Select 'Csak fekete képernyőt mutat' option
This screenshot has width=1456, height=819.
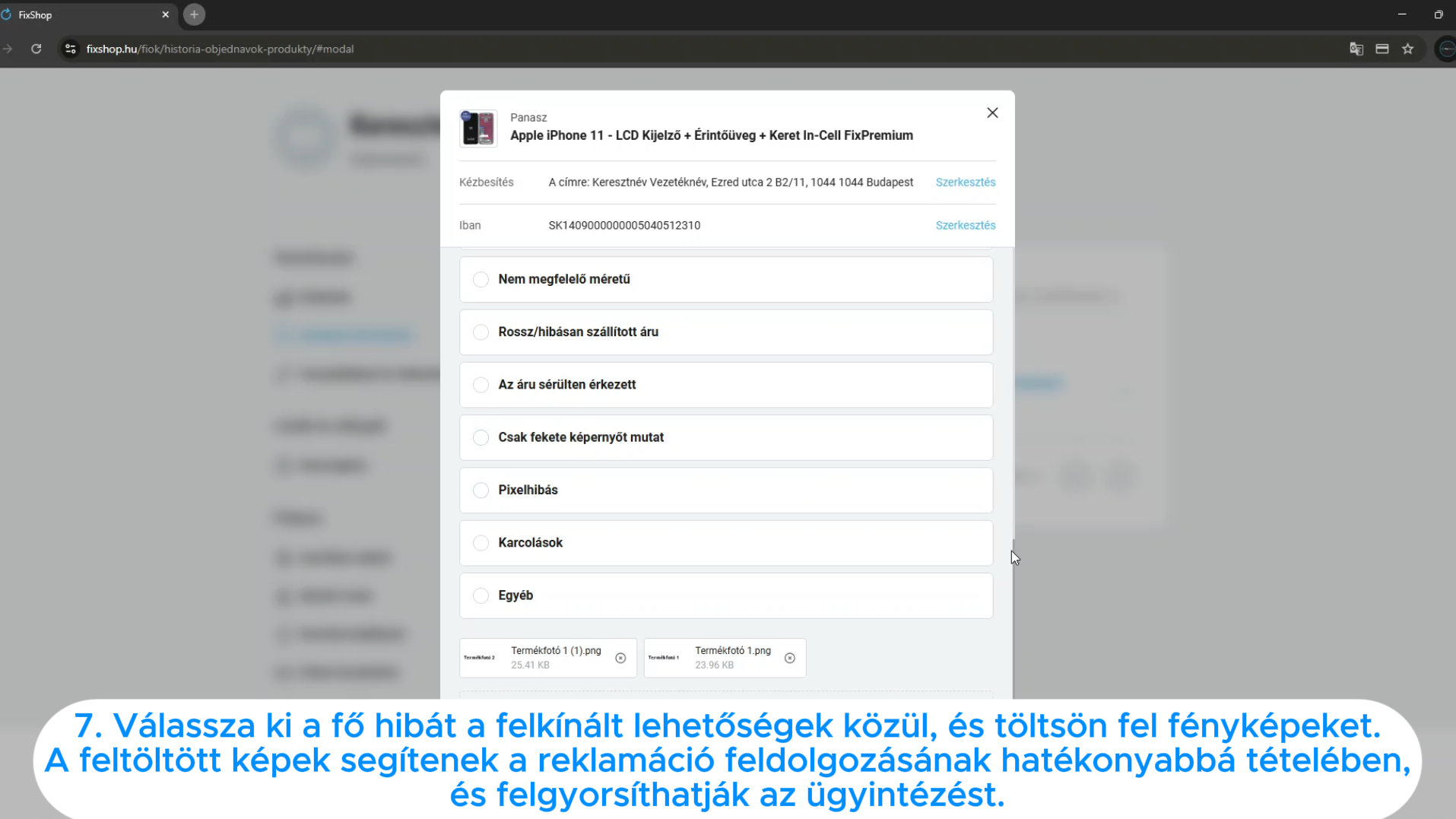pyautogui.click(x=481, y=437)
